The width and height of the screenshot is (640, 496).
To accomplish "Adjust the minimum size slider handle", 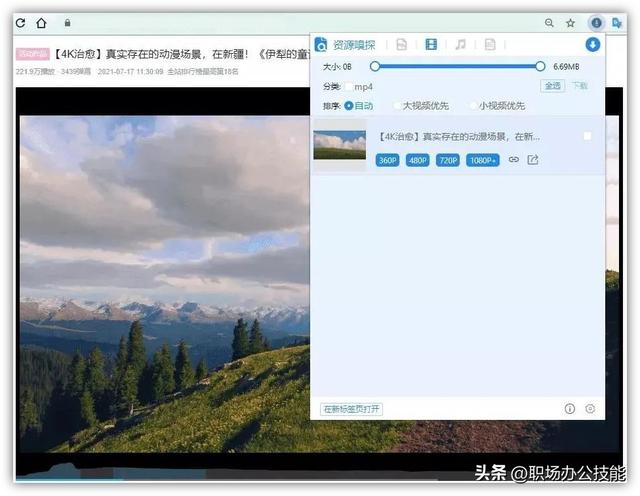I will (x=375, y=66).
